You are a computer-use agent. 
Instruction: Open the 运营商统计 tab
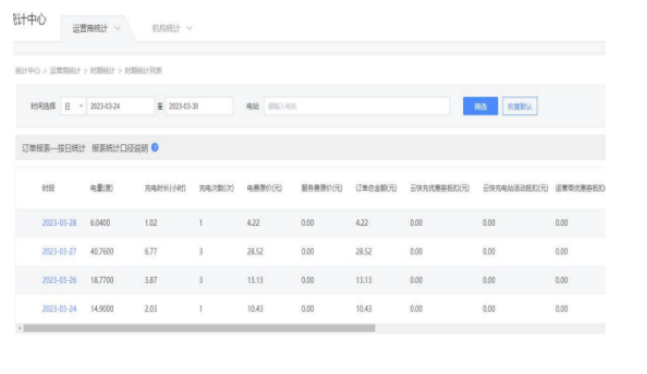click(x=90, y=28)
